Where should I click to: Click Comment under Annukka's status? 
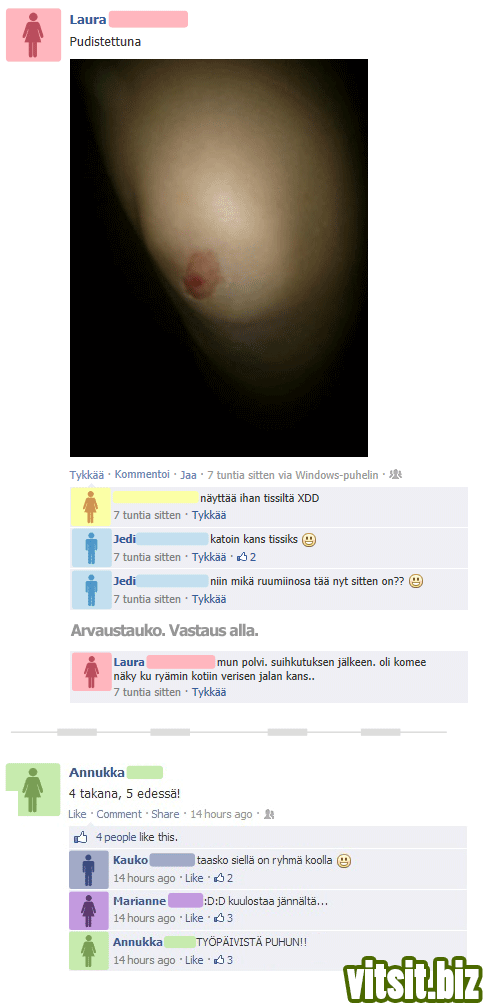(x=119, y=814)
